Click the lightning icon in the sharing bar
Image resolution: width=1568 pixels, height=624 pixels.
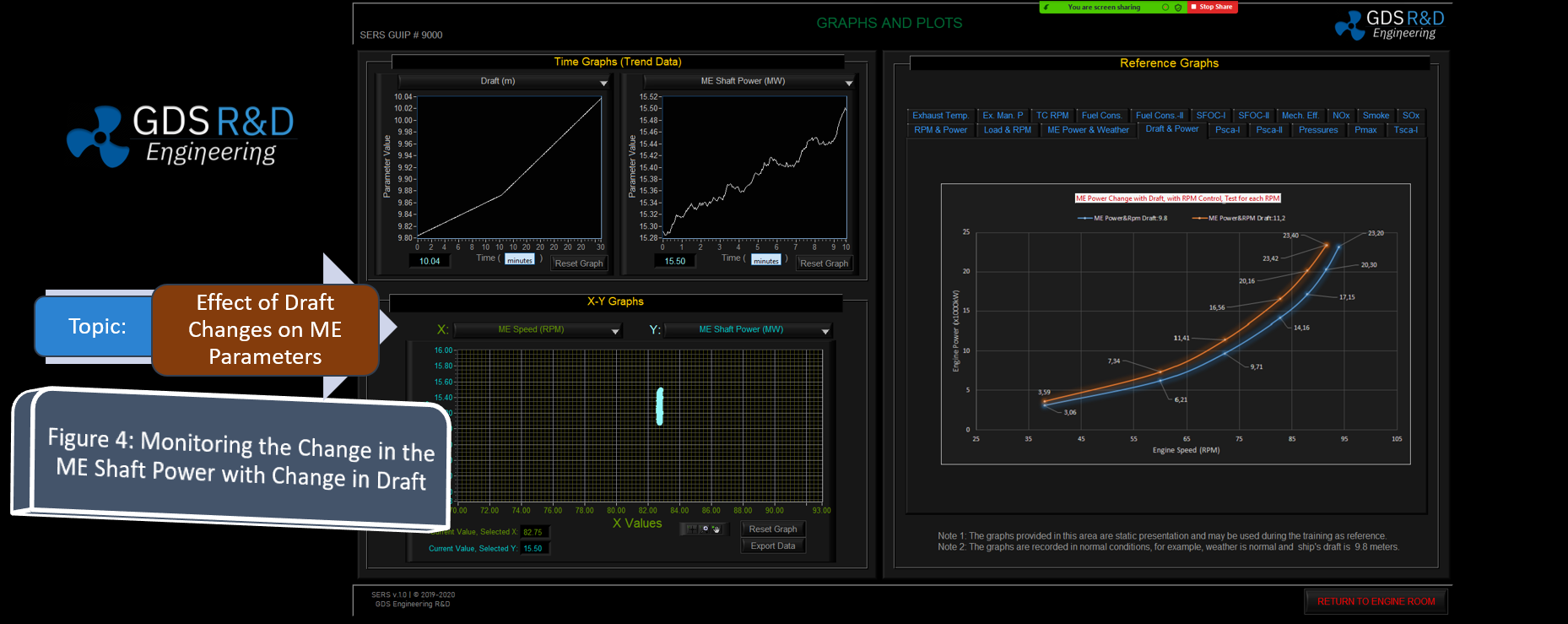(x=1047, y=8)
